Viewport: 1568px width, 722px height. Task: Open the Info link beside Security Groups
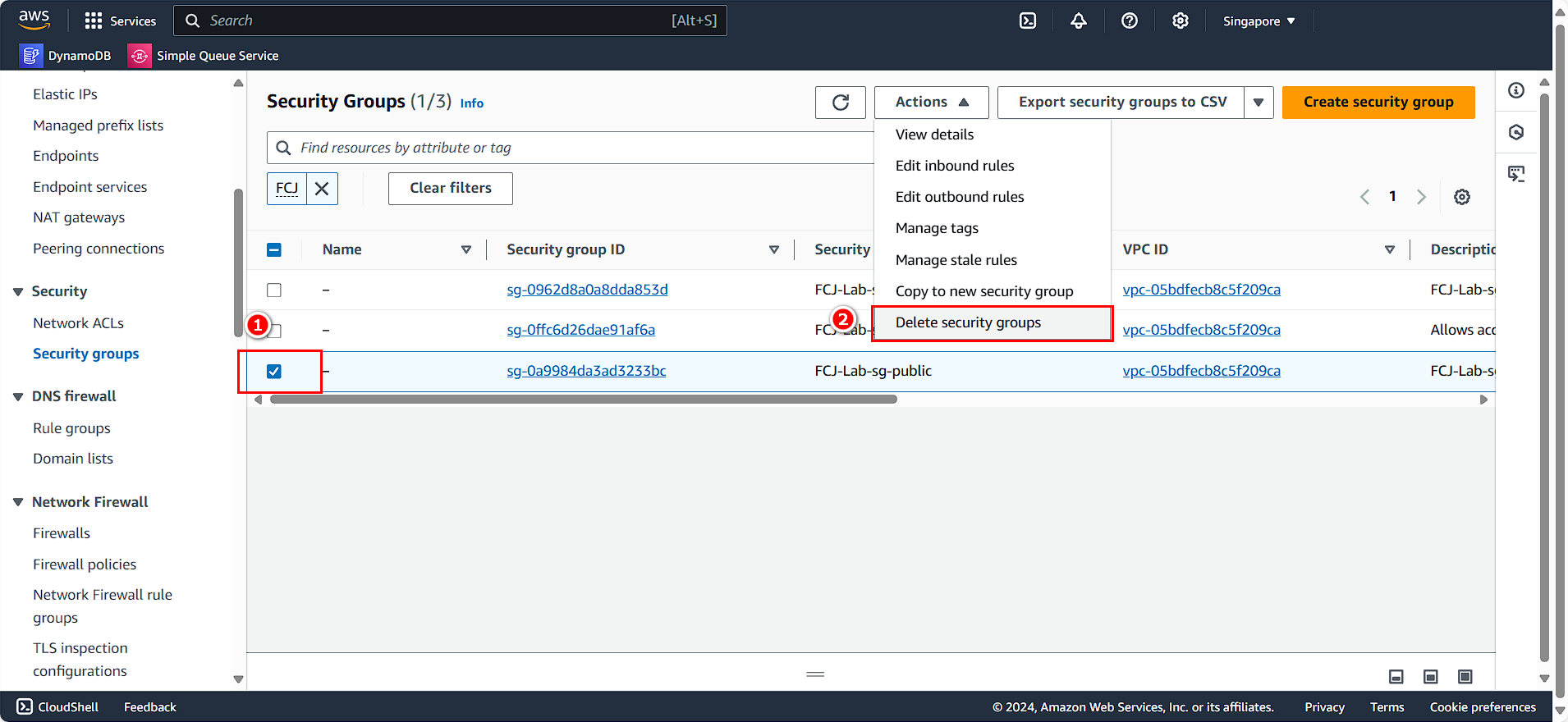pyautogui.click(x=471, y=103)
